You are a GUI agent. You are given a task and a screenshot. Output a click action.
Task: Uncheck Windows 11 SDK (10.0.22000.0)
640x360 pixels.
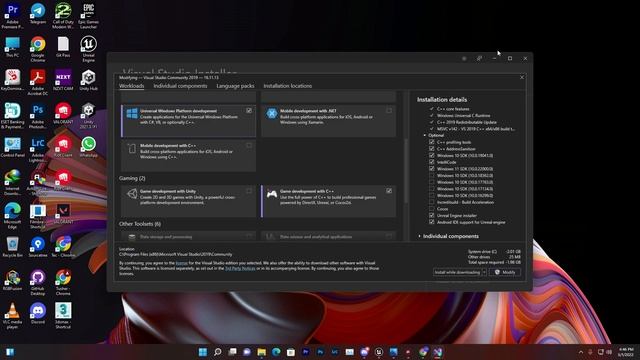pyautogui.click(x=432, y=169)
